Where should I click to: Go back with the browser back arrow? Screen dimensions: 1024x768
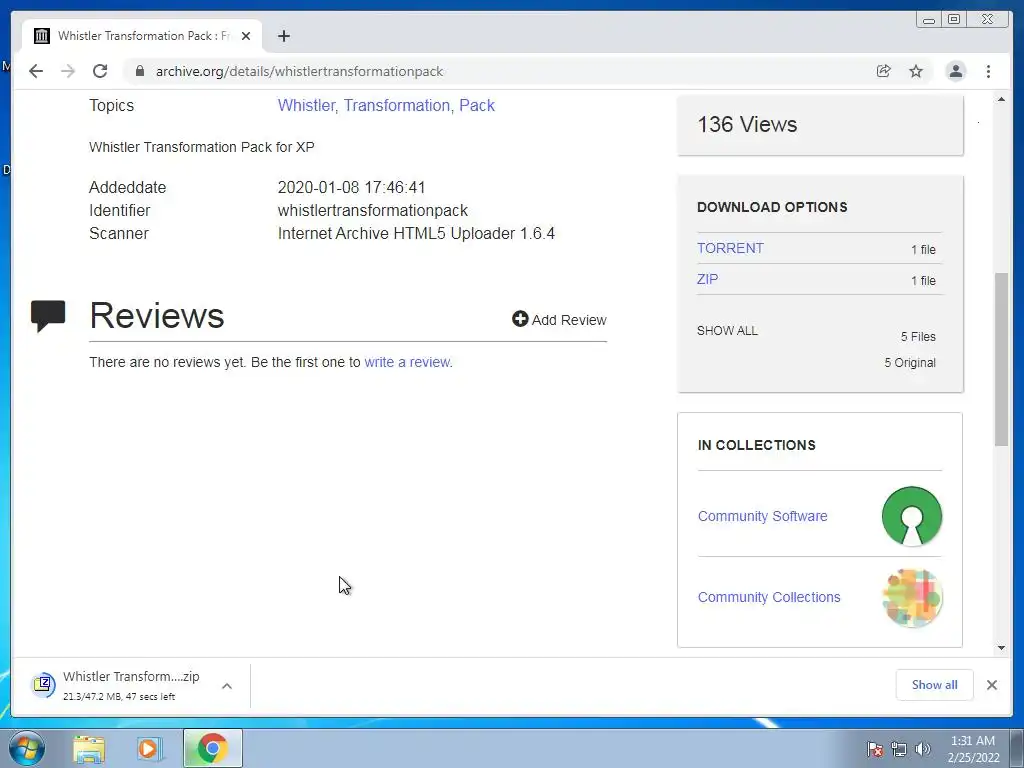point(36,71)
